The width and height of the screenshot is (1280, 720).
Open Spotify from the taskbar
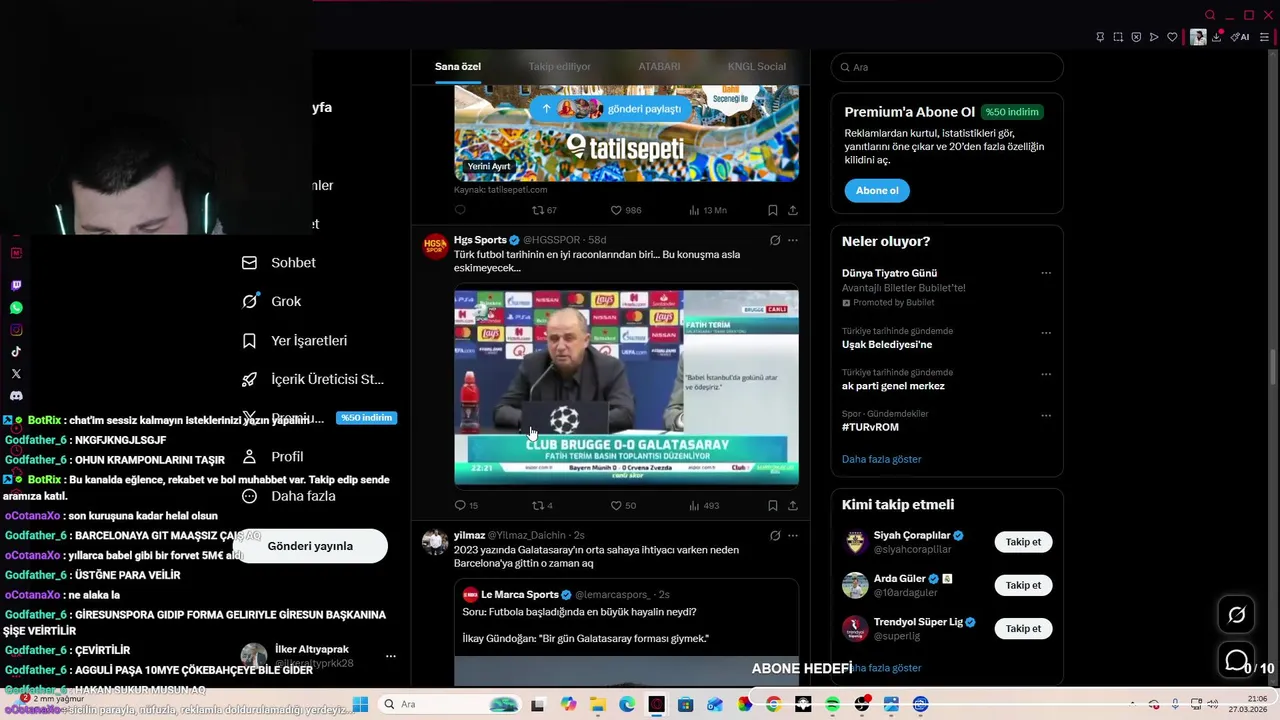(833, 704)
